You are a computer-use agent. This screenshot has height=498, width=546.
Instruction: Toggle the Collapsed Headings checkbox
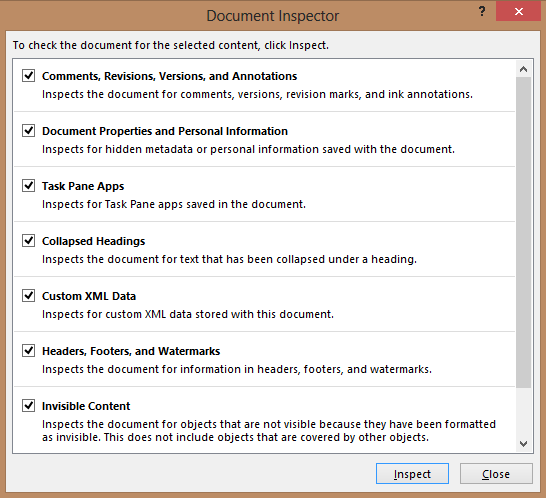29,241
